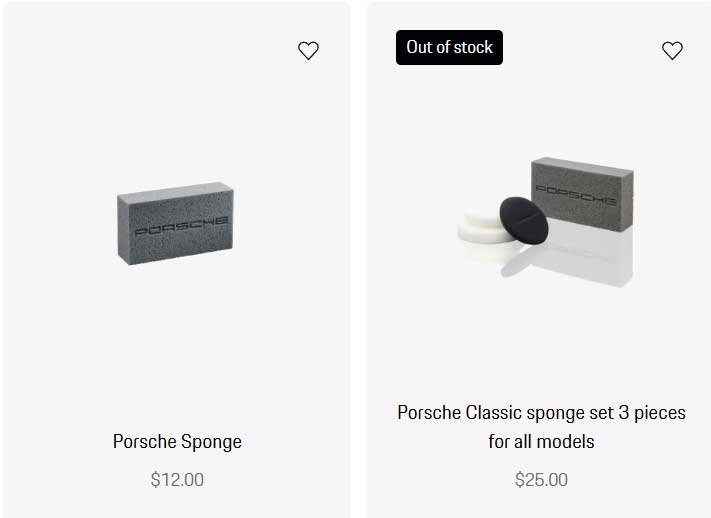Screen dimensions: 711x518
Task: Click empty area above Porsche Sponge image
Action: [x=176, y=110]
